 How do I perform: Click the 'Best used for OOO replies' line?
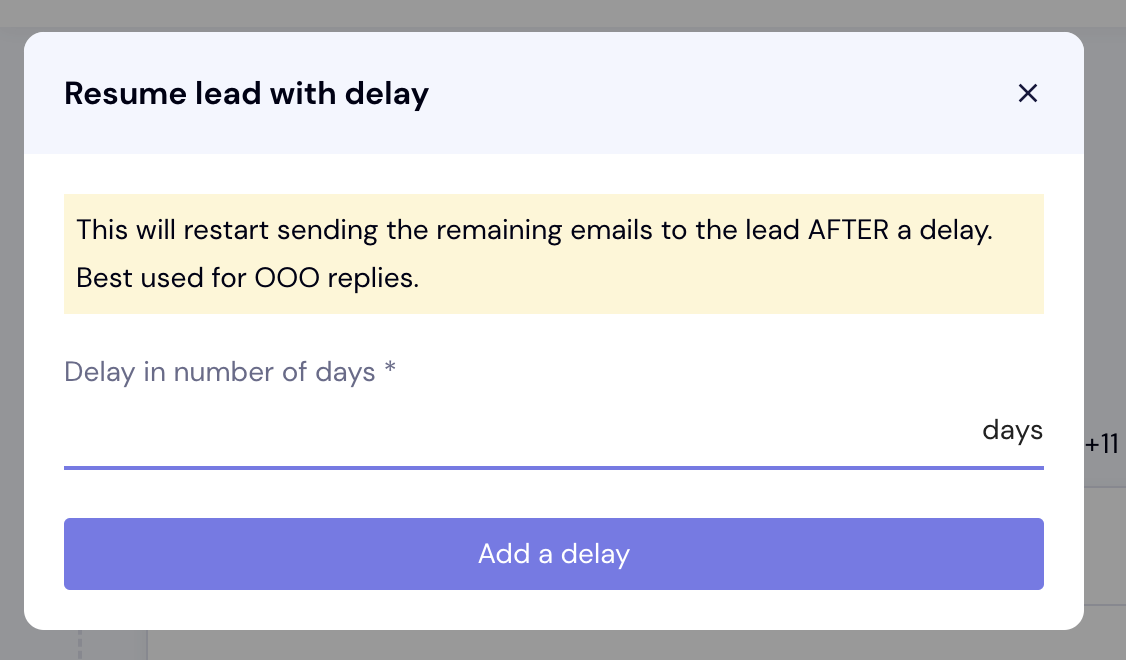tap(247, 278)
